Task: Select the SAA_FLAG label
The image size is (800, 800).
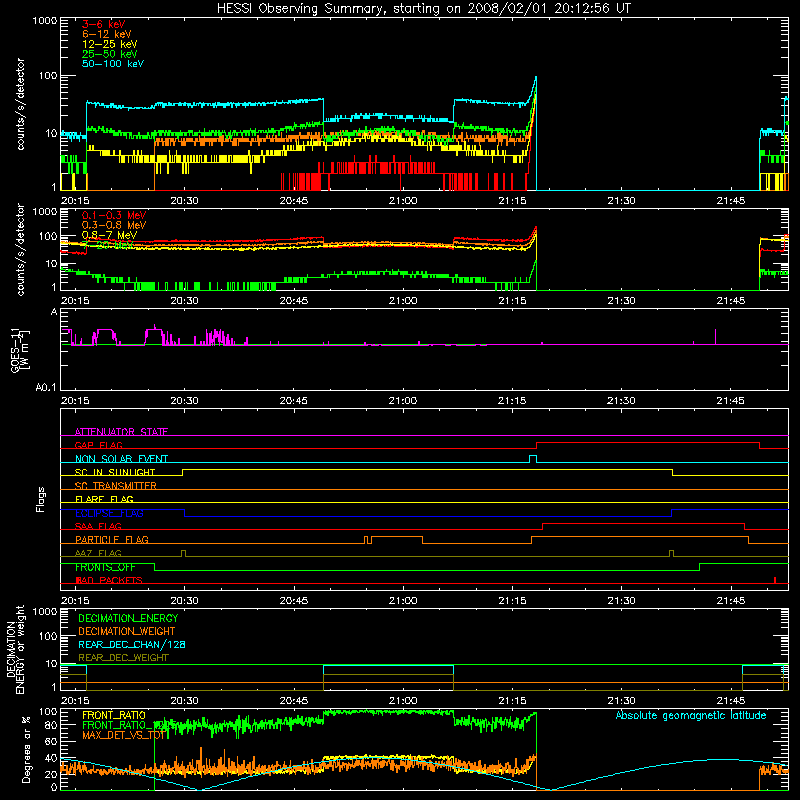Action: (x=98, y=526)
